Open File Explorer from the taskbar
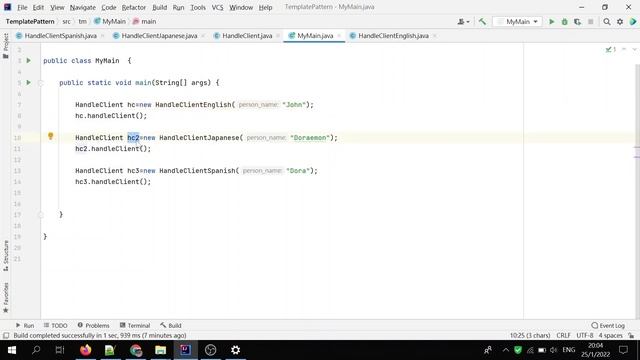 pyautogui.click(x=160, y=350)
